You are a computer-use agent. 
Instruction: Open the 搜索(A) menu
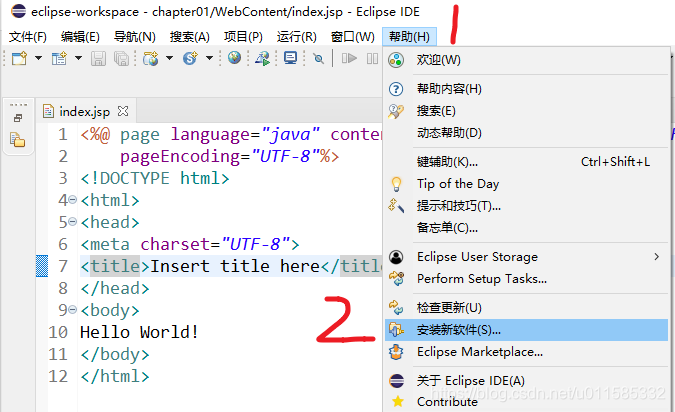190,37
